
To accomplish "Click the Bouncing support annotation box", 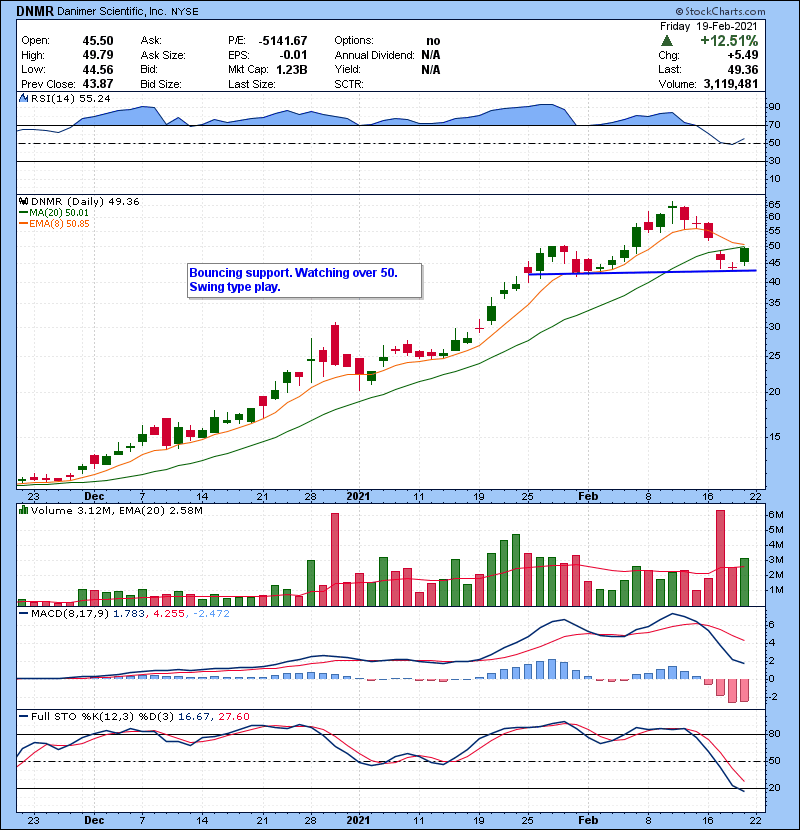I will pyautogui.click(x=304, y=281).
